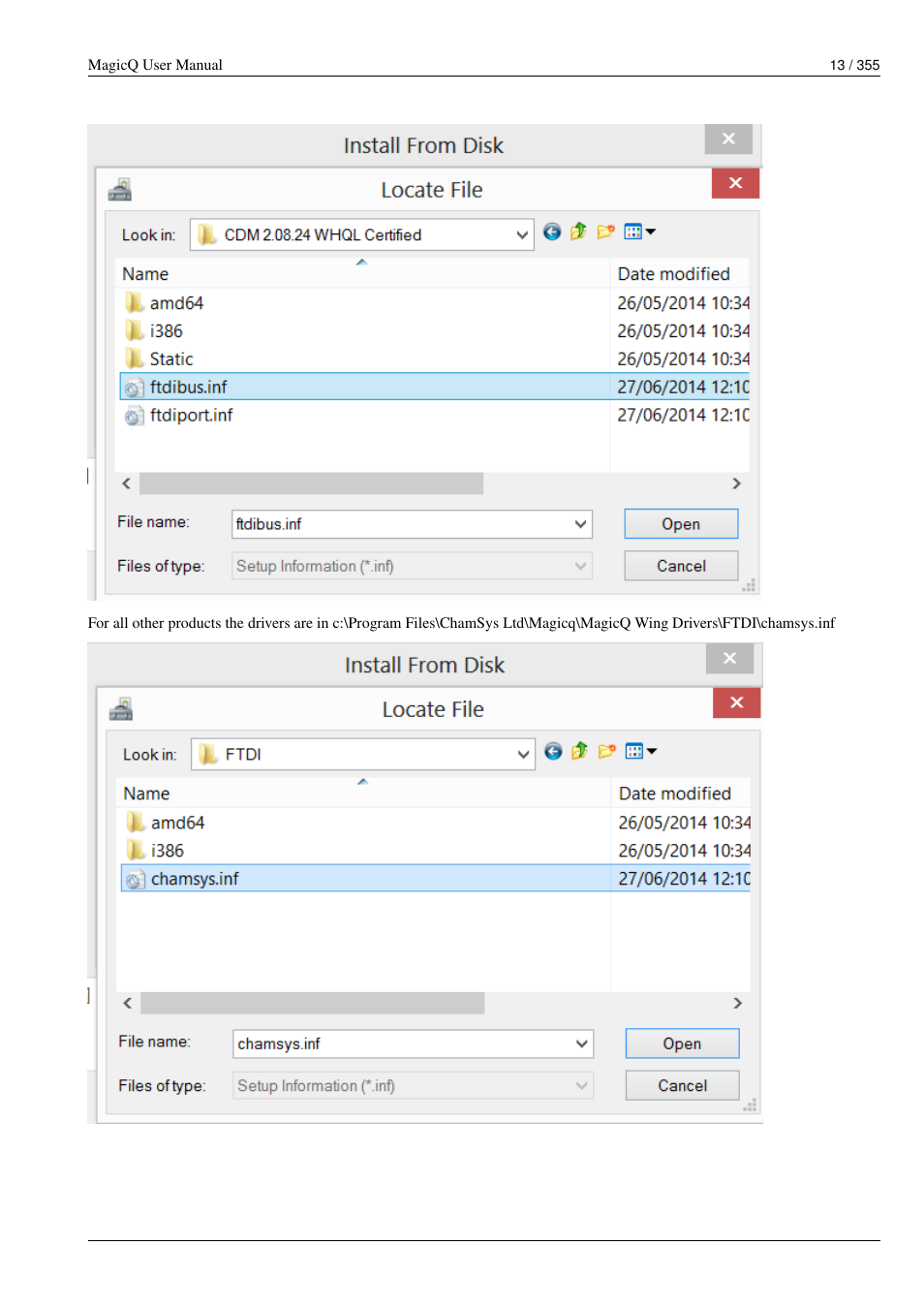Click the Back icon in the CDM folder dialog
Viewport: 924px width, 1308px height.
(552, 232)
